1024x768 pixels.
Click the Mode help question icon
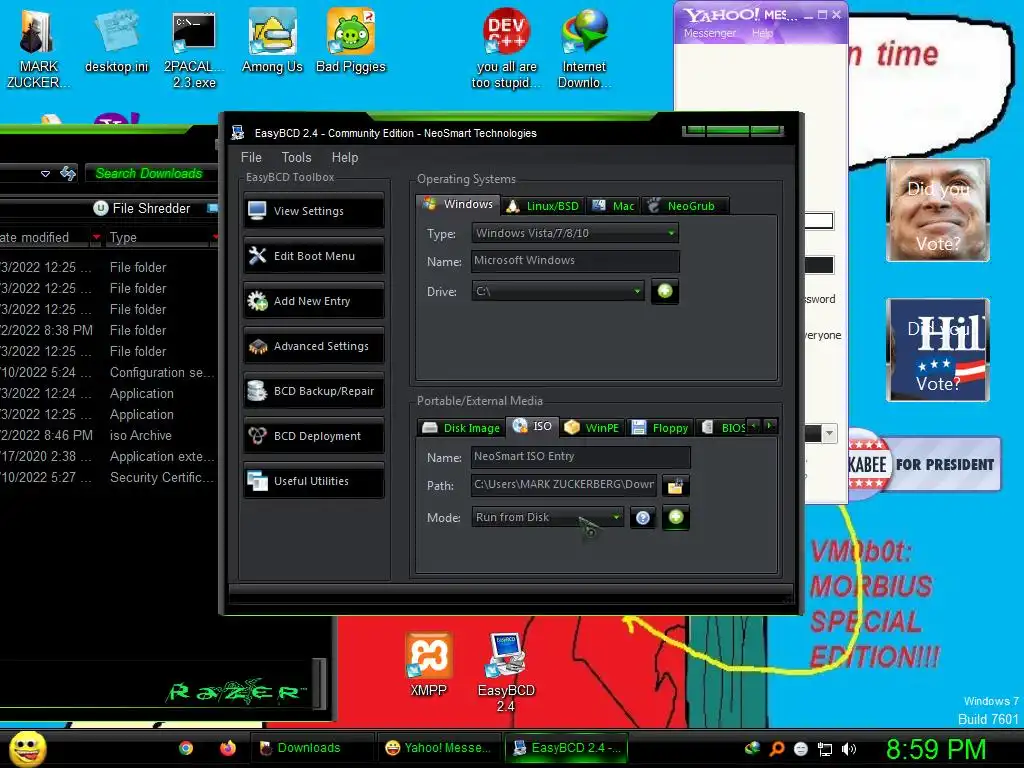click(x=643, y=518)
